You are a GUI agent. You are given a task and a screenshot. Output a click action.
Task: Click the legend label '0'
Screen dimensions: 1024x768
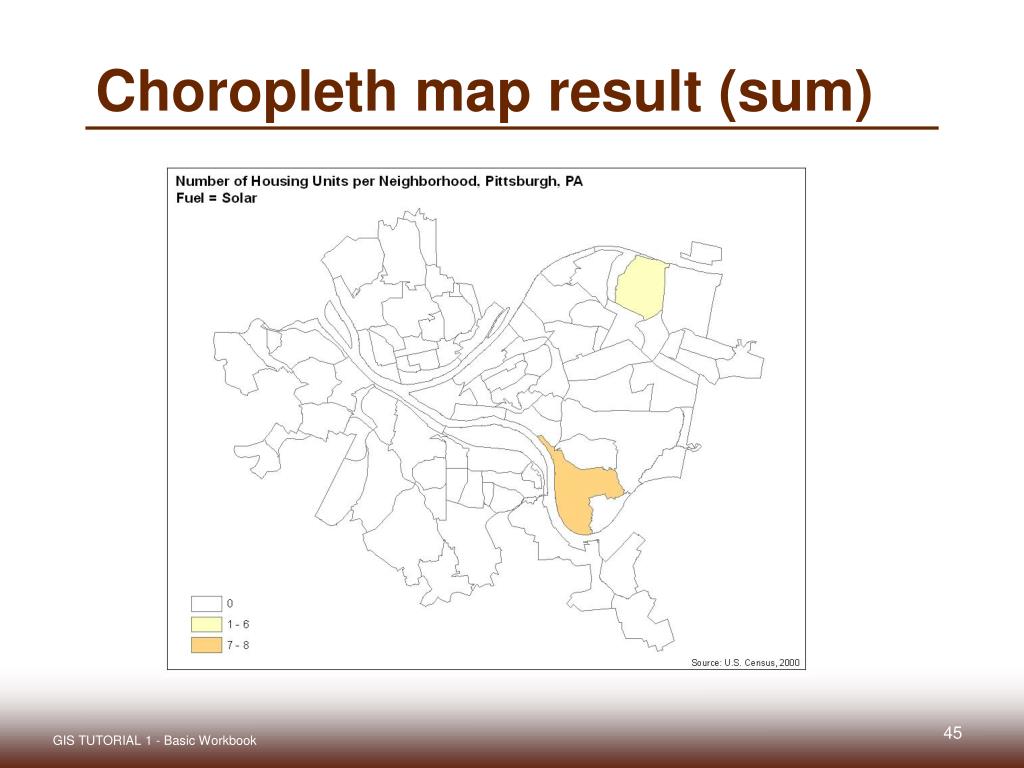click(x=230, y=603)
